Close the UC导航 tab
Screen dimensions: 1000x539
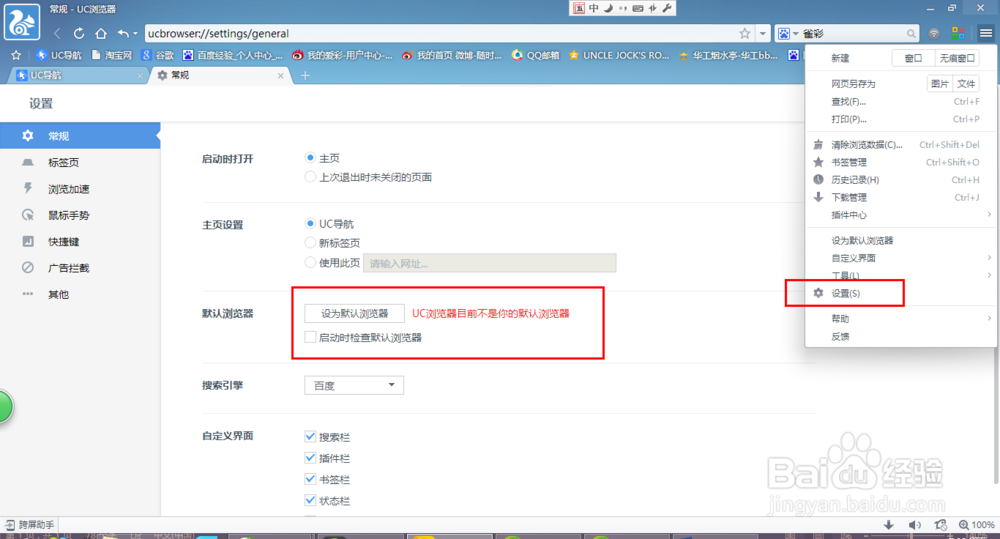click(x=140, y=75)
